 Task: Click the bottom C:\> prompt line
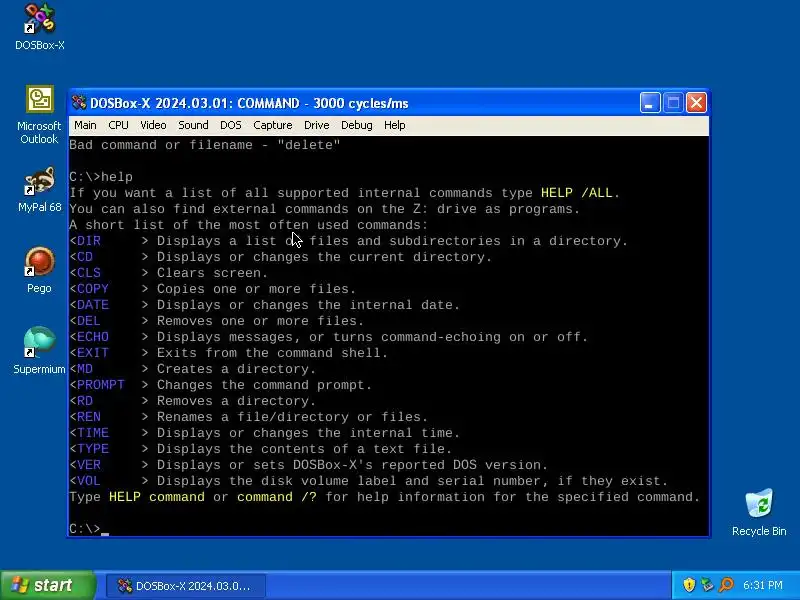tap(89, 529)
